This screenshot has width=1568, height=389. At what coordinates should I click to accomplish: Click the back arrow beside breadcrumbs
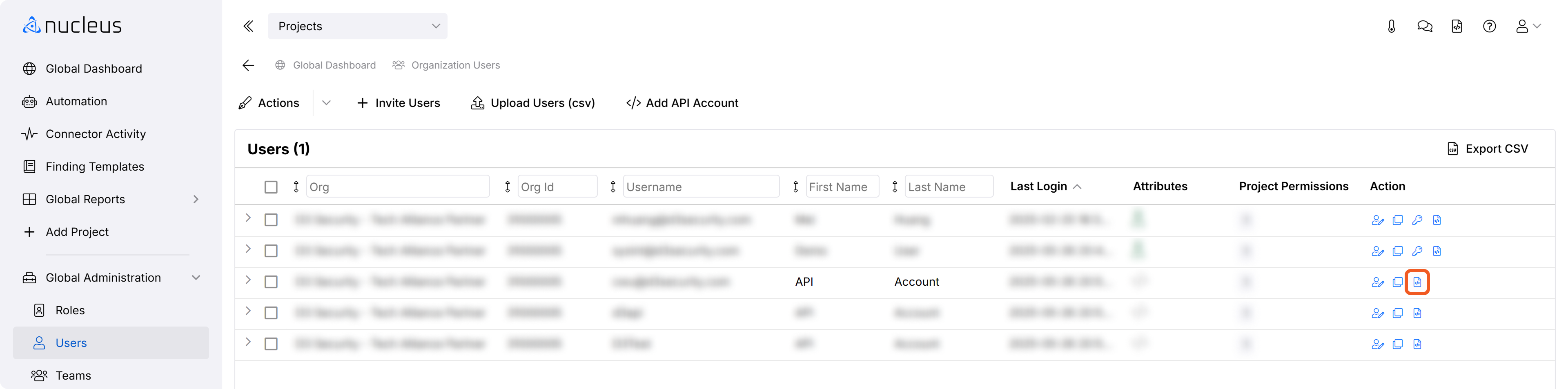point(248,65)
